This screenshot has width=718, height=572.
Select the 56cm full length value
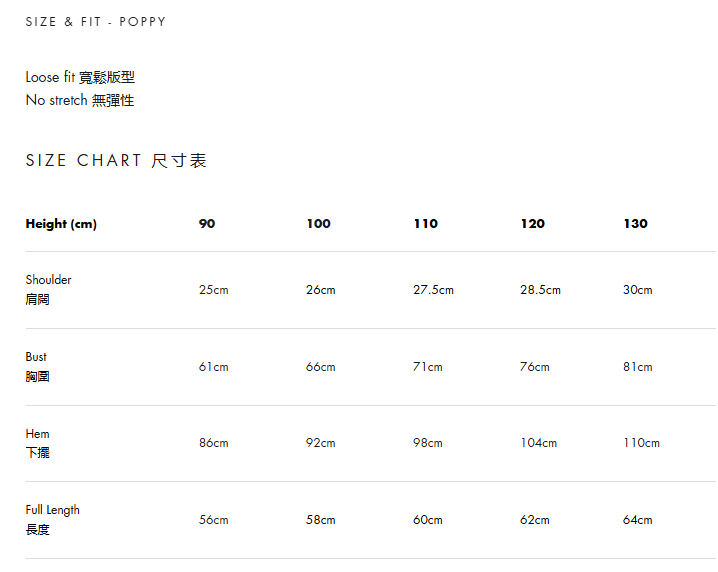click(213, 520)
